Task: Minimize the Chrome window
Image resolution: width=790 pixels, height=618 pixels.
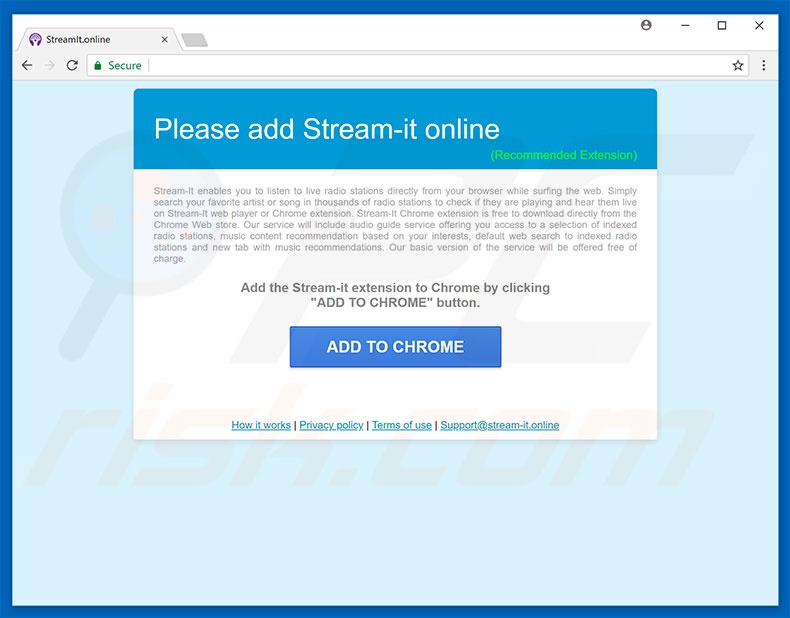Action: tap(685, 25)
